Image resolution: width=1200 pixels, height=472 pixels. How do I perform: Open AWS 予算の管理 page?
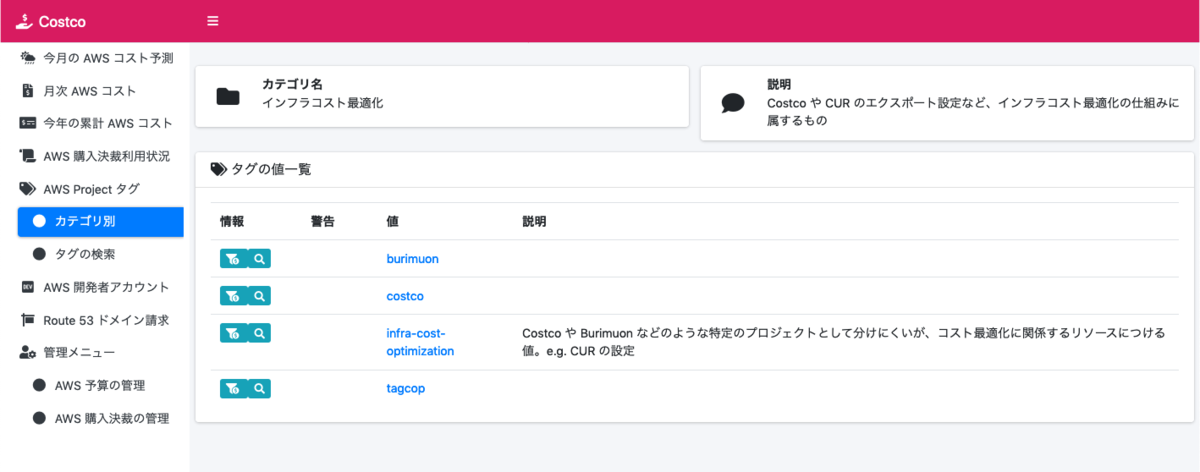(100, 385)
